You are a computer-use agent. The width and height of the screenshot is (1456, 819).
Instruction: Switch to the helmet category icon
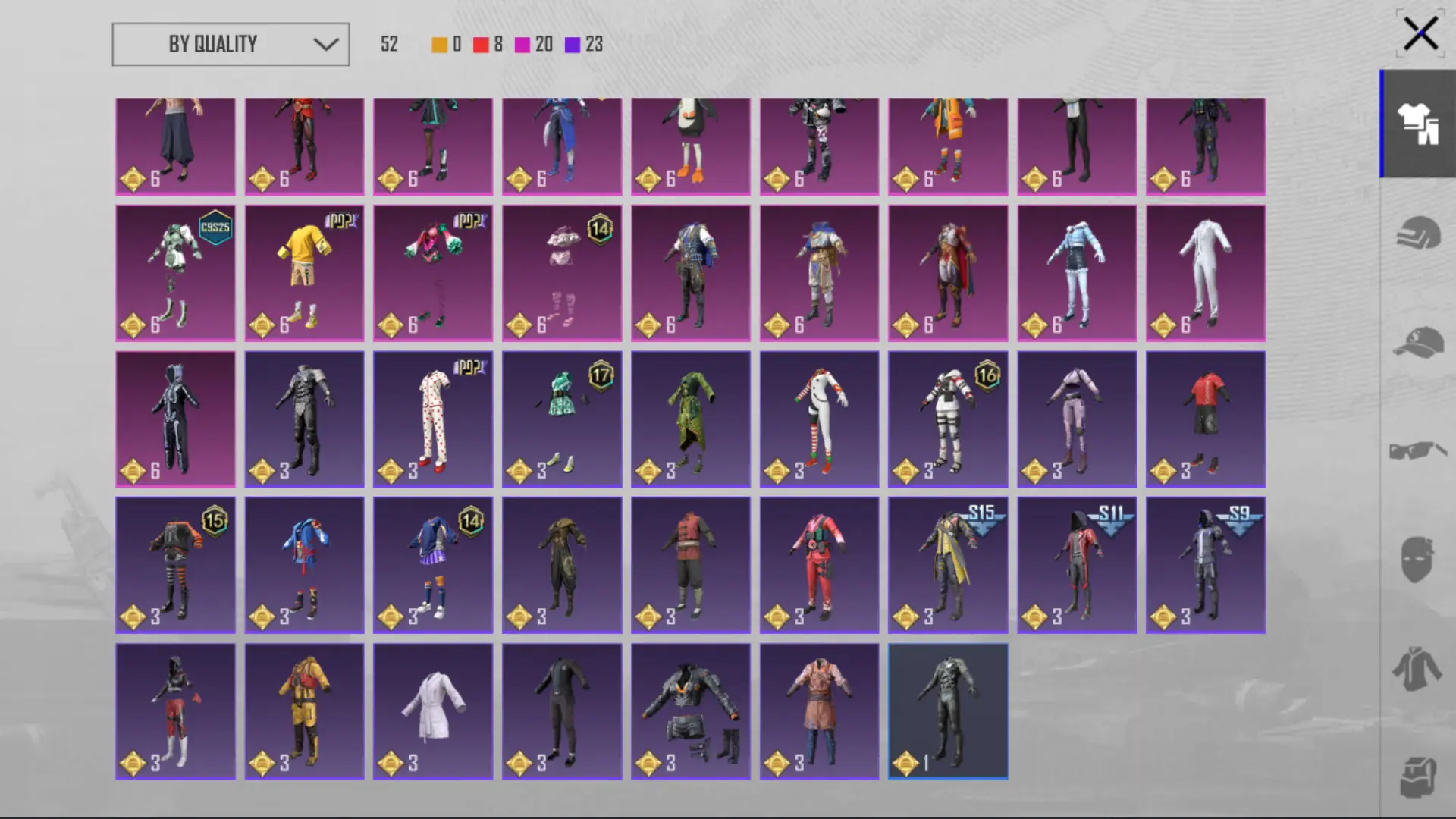[x=1418, y=233]
